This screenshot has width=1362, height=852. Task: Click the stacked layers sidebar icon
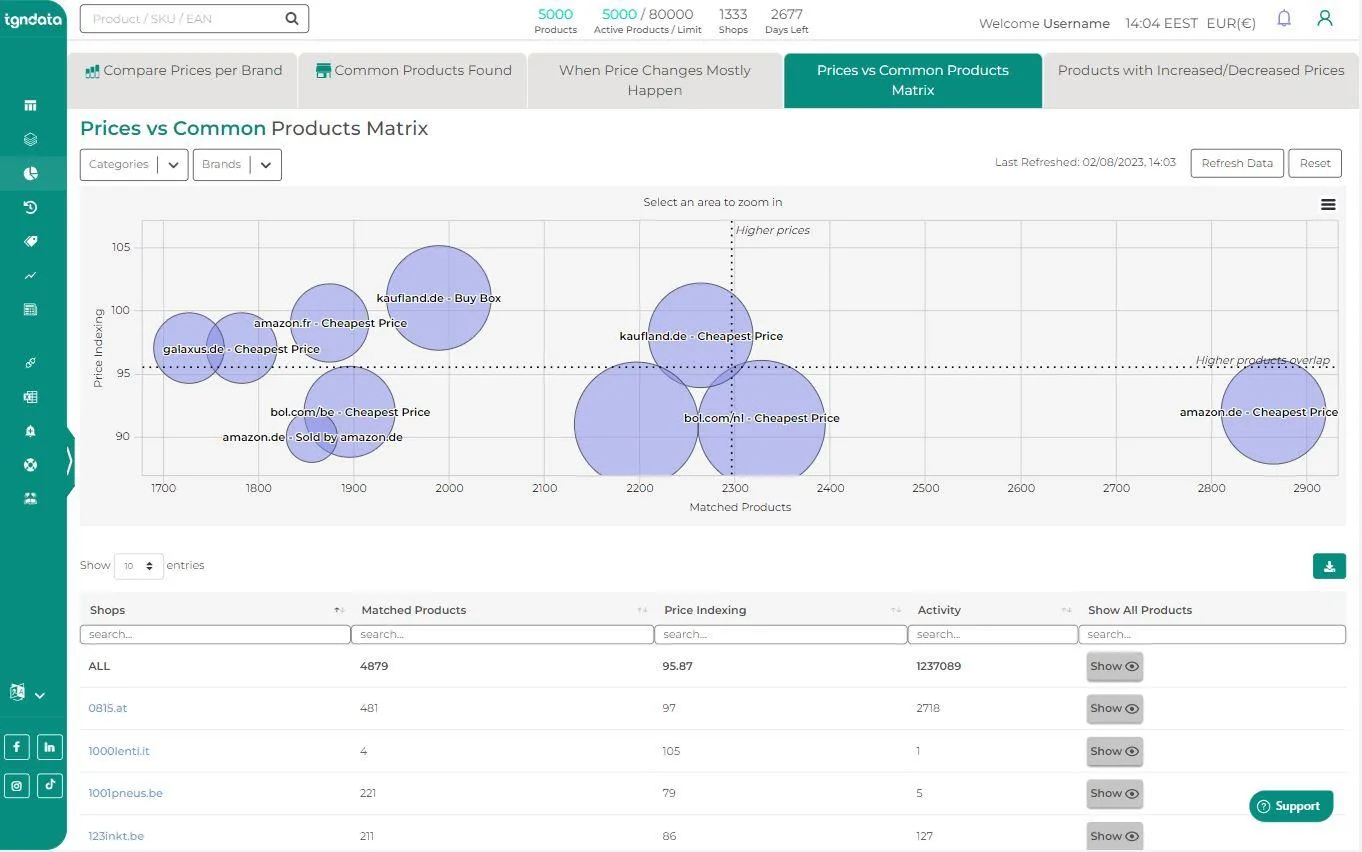tap(30, 140)
